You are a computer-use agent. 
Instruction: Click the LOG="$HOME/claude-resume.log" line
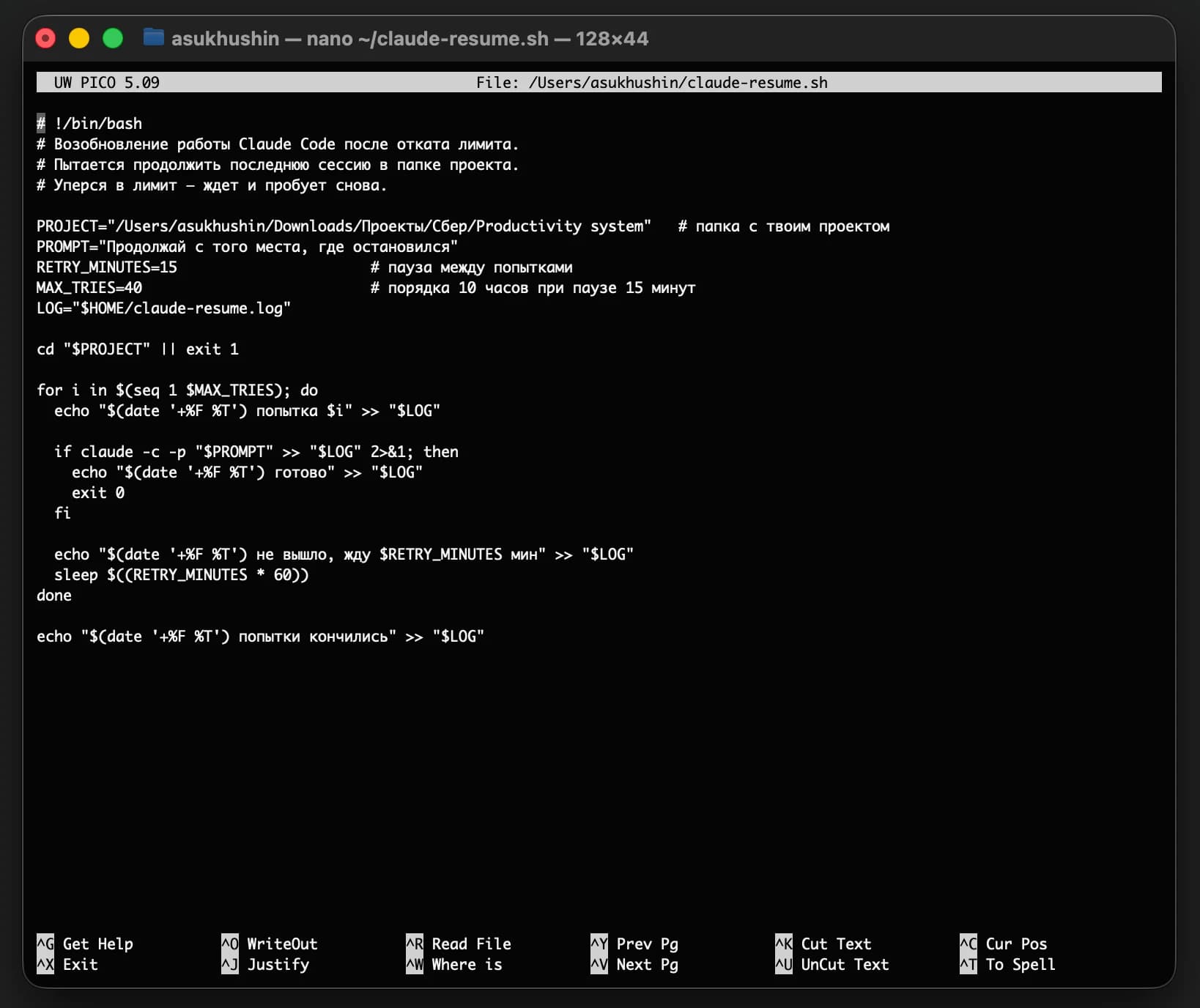coord(163,308)
